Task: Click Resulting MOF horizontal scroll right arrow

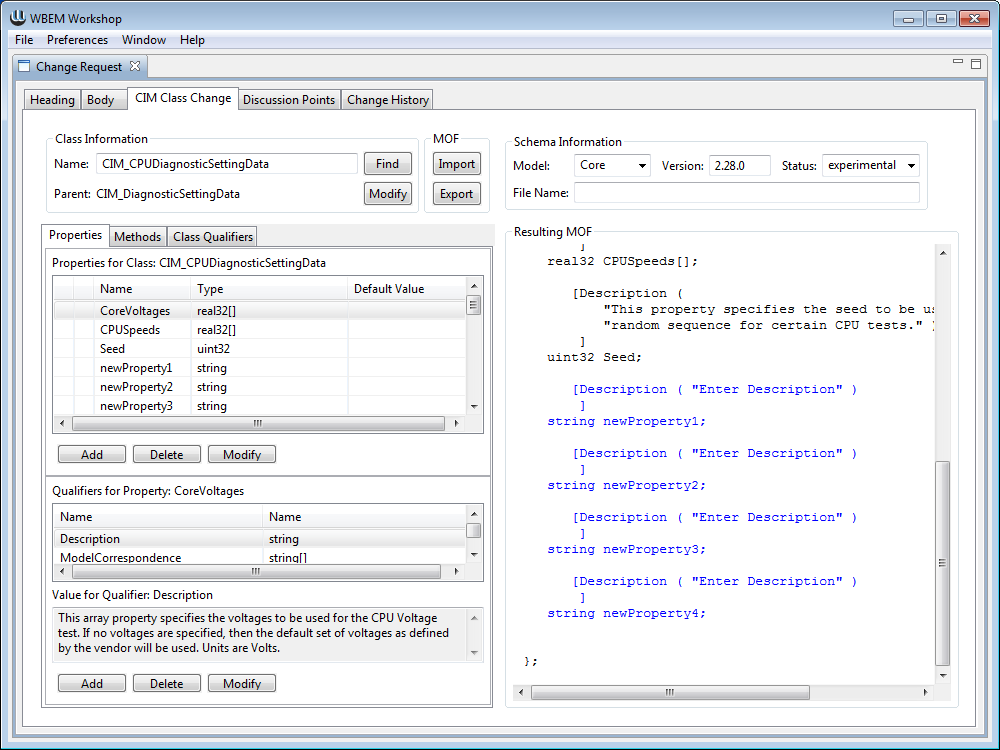Action: pyautogui.click(x=925, y=692)
